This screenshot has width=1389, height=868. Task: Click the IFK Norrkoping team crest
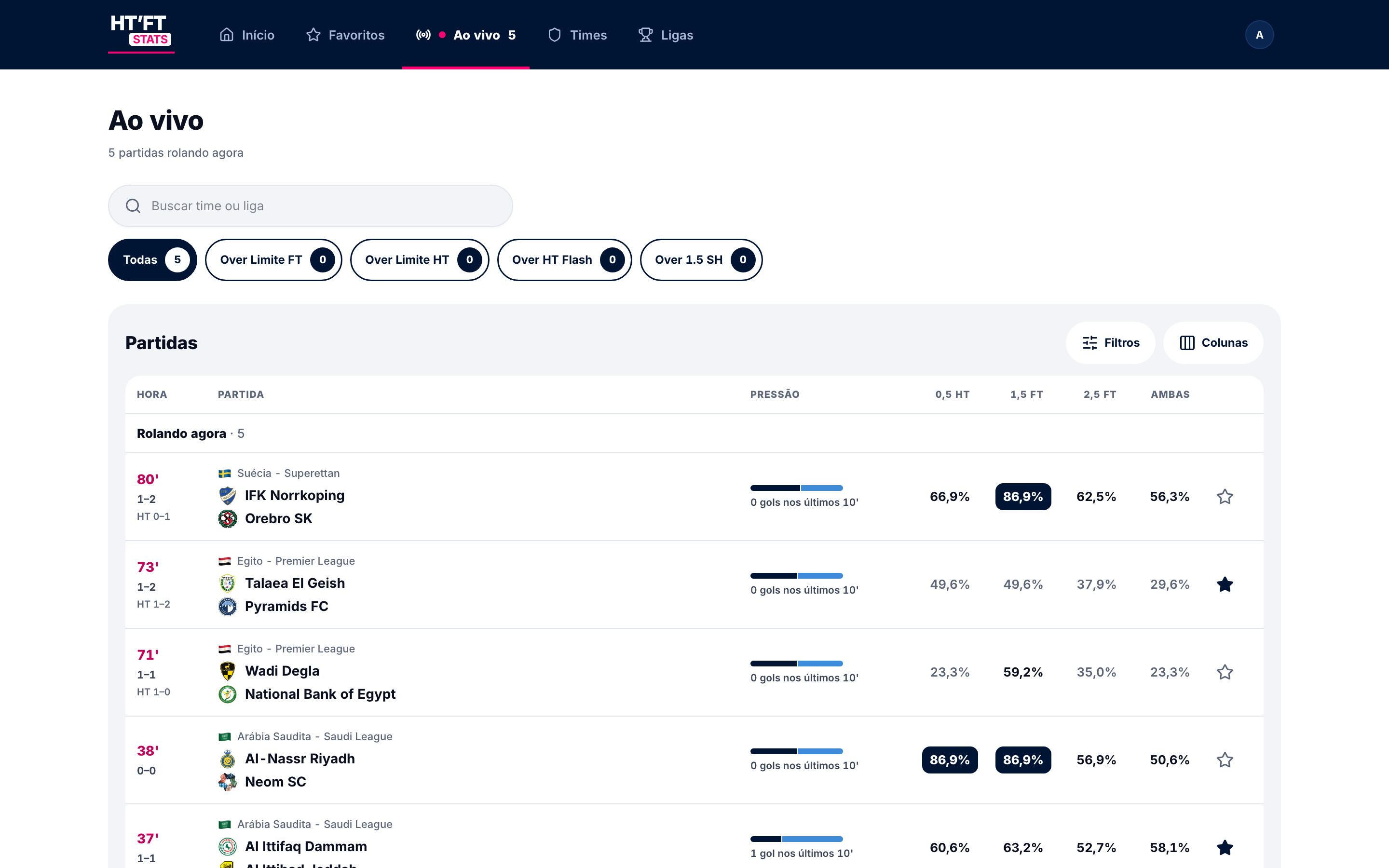227,495
